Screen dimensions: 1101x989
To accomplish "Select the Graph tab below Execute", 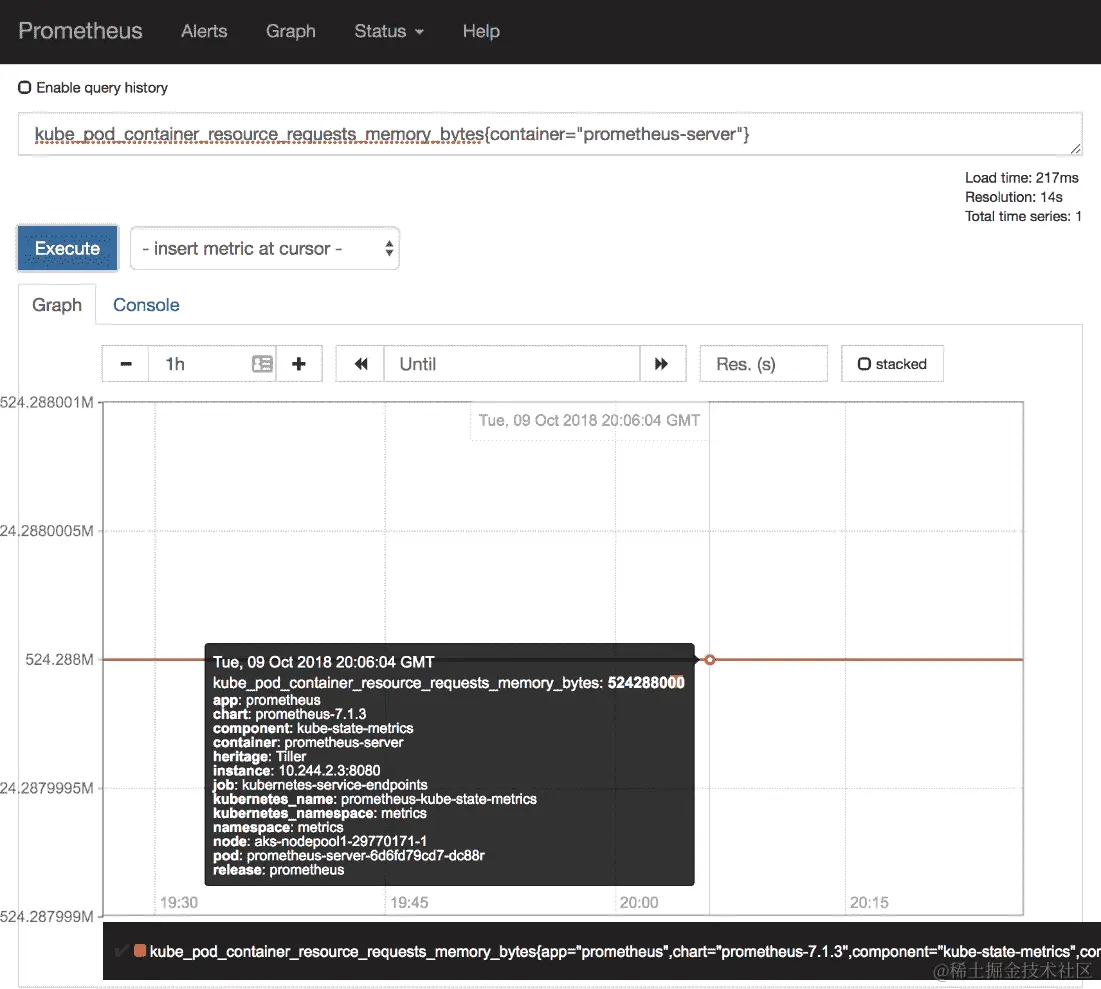I will tap(57, 305).
